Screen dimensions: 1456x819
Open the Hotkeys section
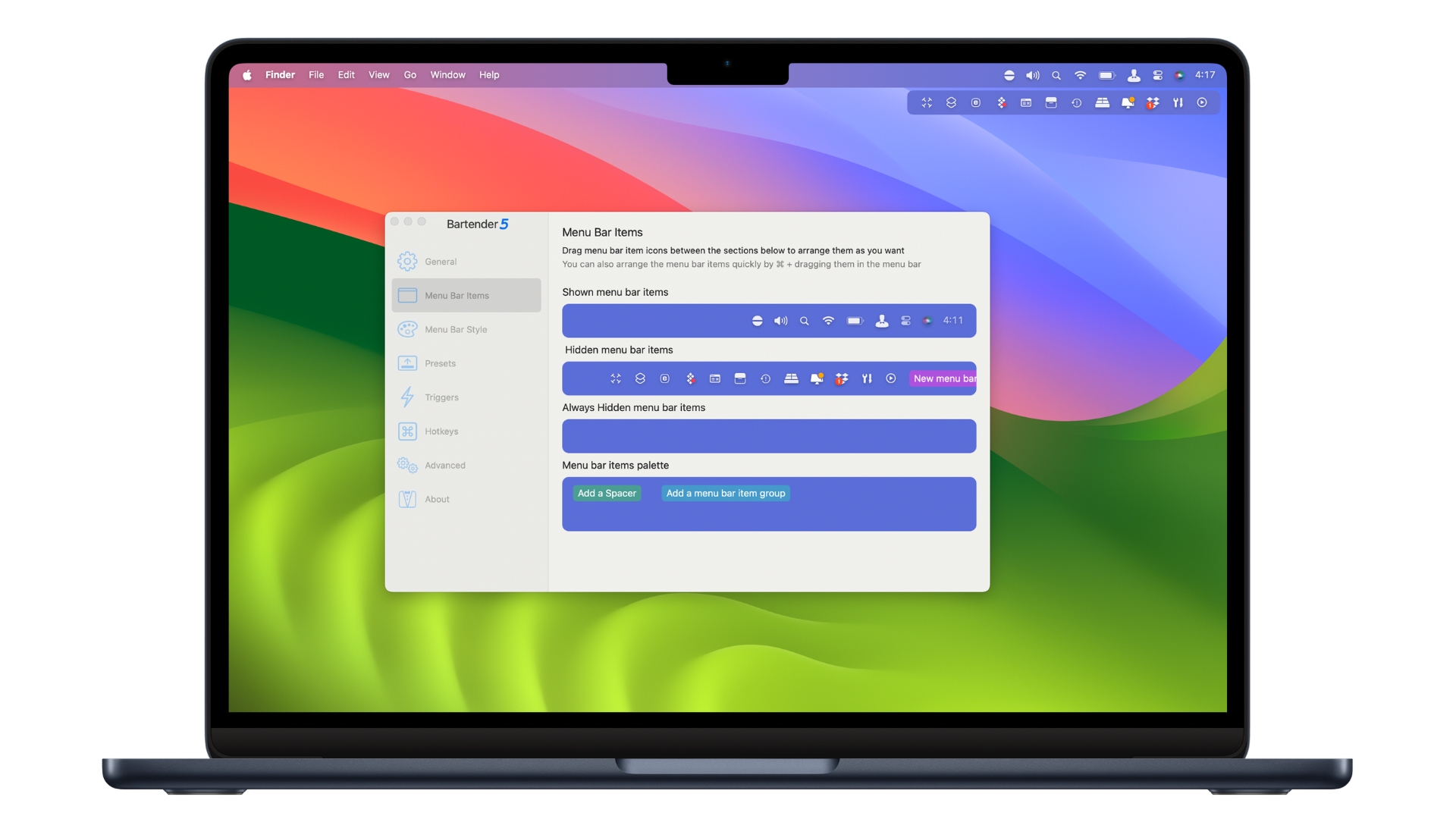[x=466, y=431]
